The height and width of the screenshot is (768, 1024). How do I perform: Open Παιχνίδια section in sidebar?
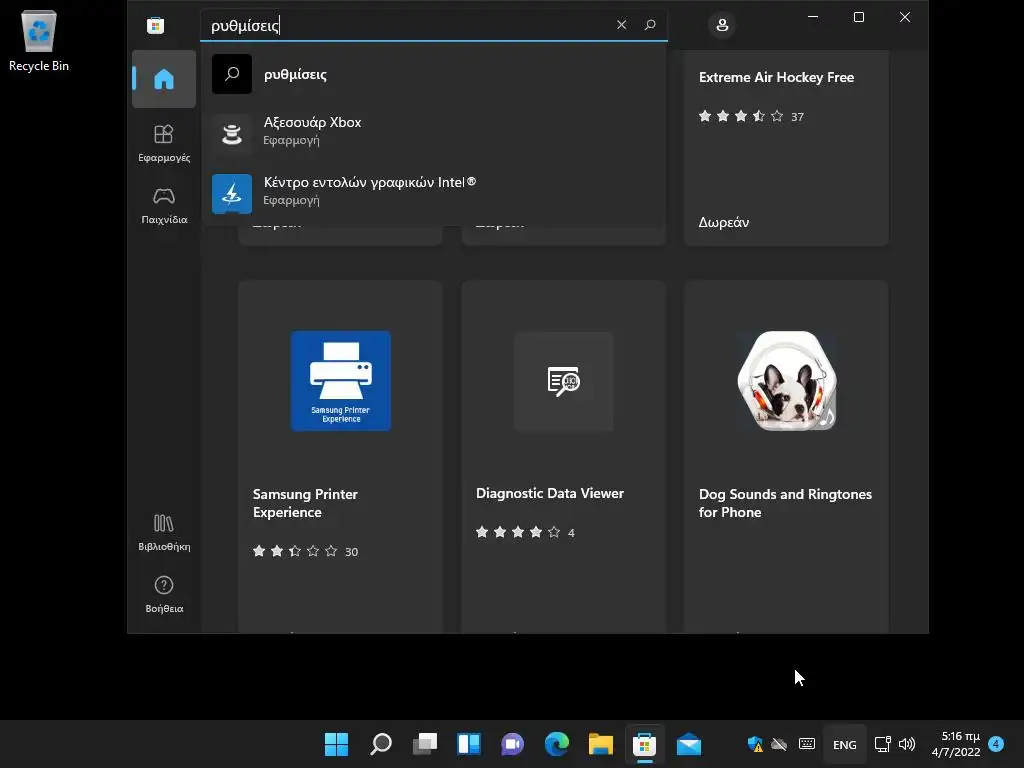pyautogui.click(x=163, y=205)
